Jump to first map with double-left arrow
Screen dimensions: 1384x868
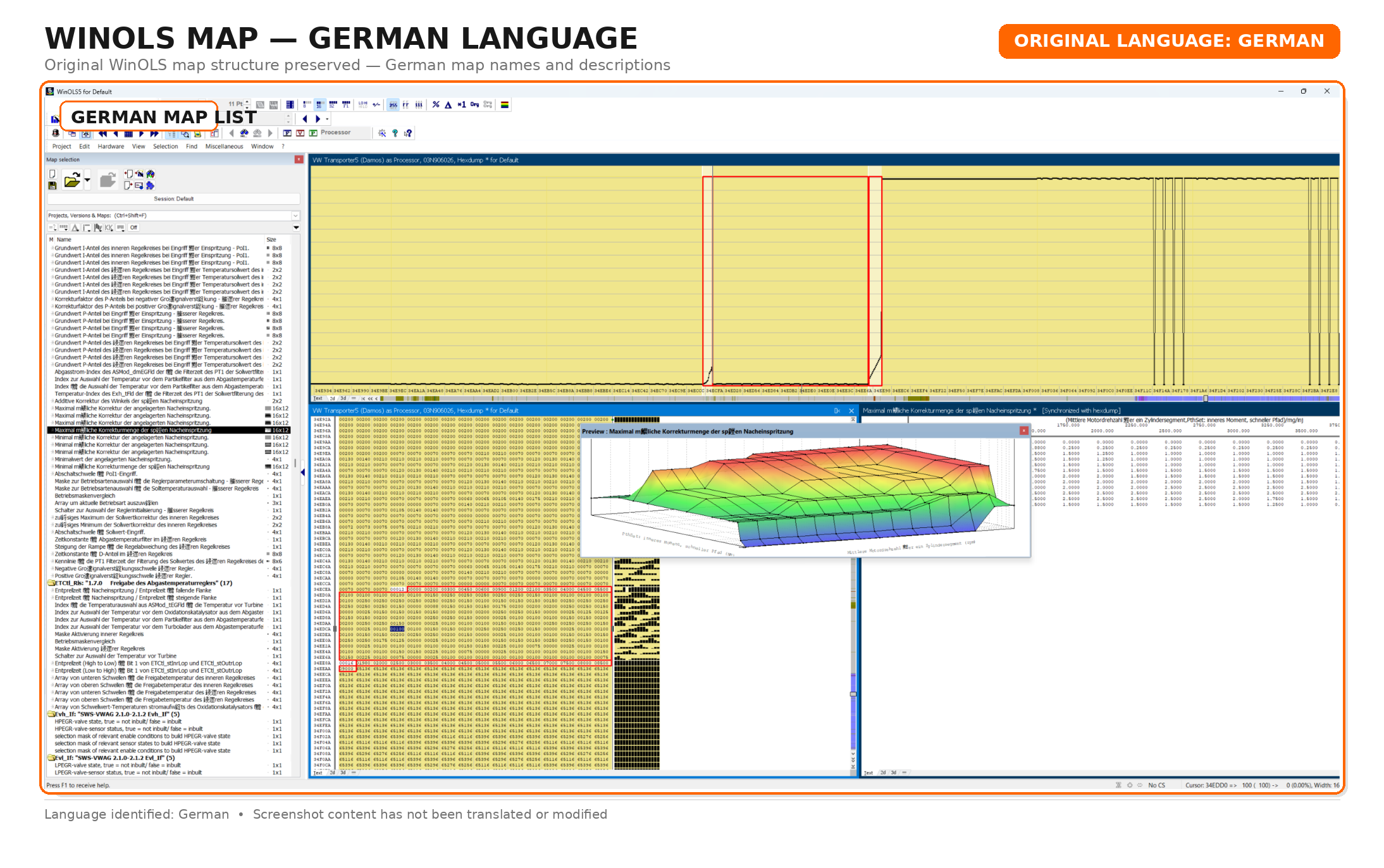[x=102, y=133]
